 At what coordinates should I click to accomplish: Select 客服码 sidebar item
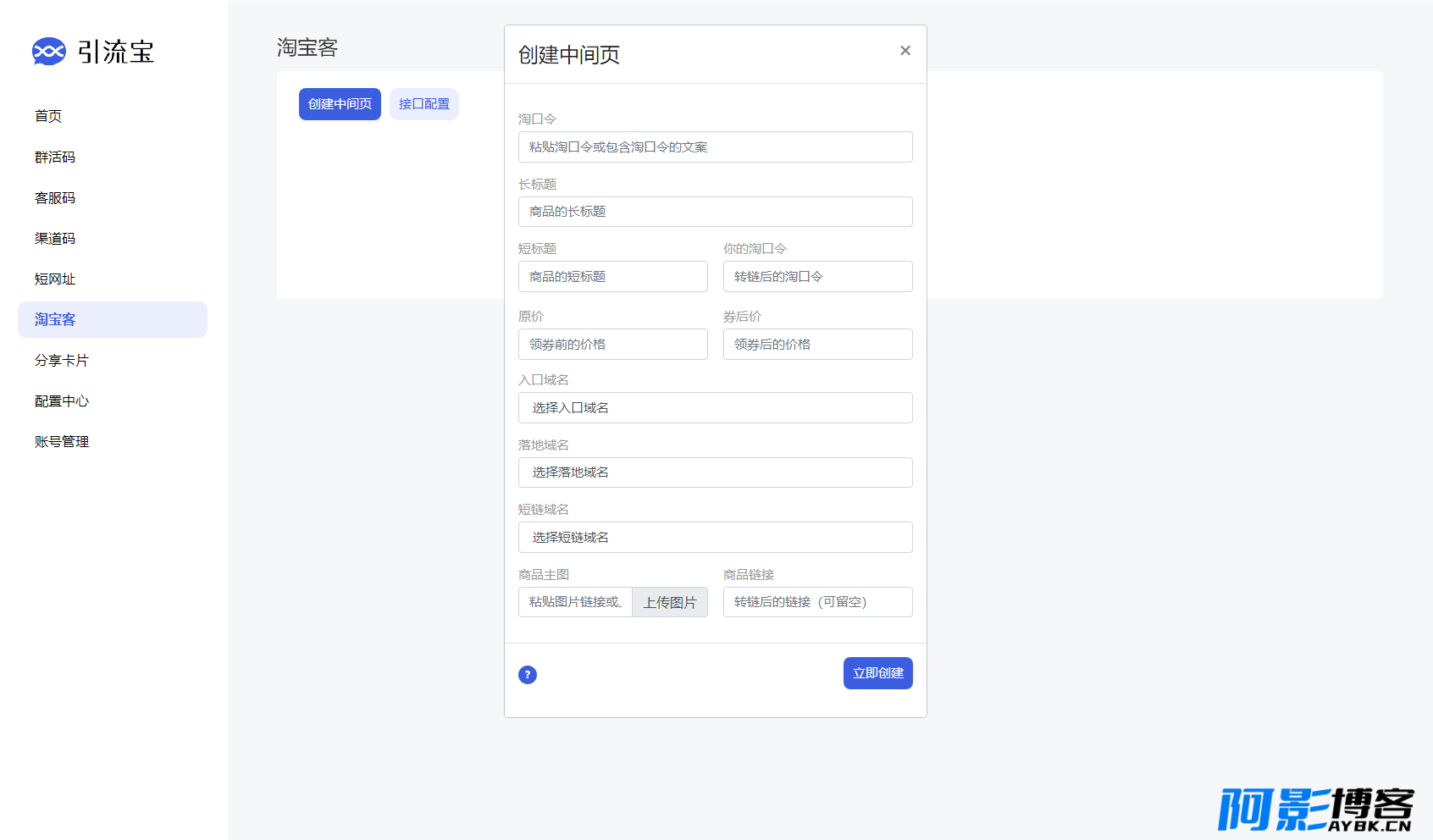(55, 198)
